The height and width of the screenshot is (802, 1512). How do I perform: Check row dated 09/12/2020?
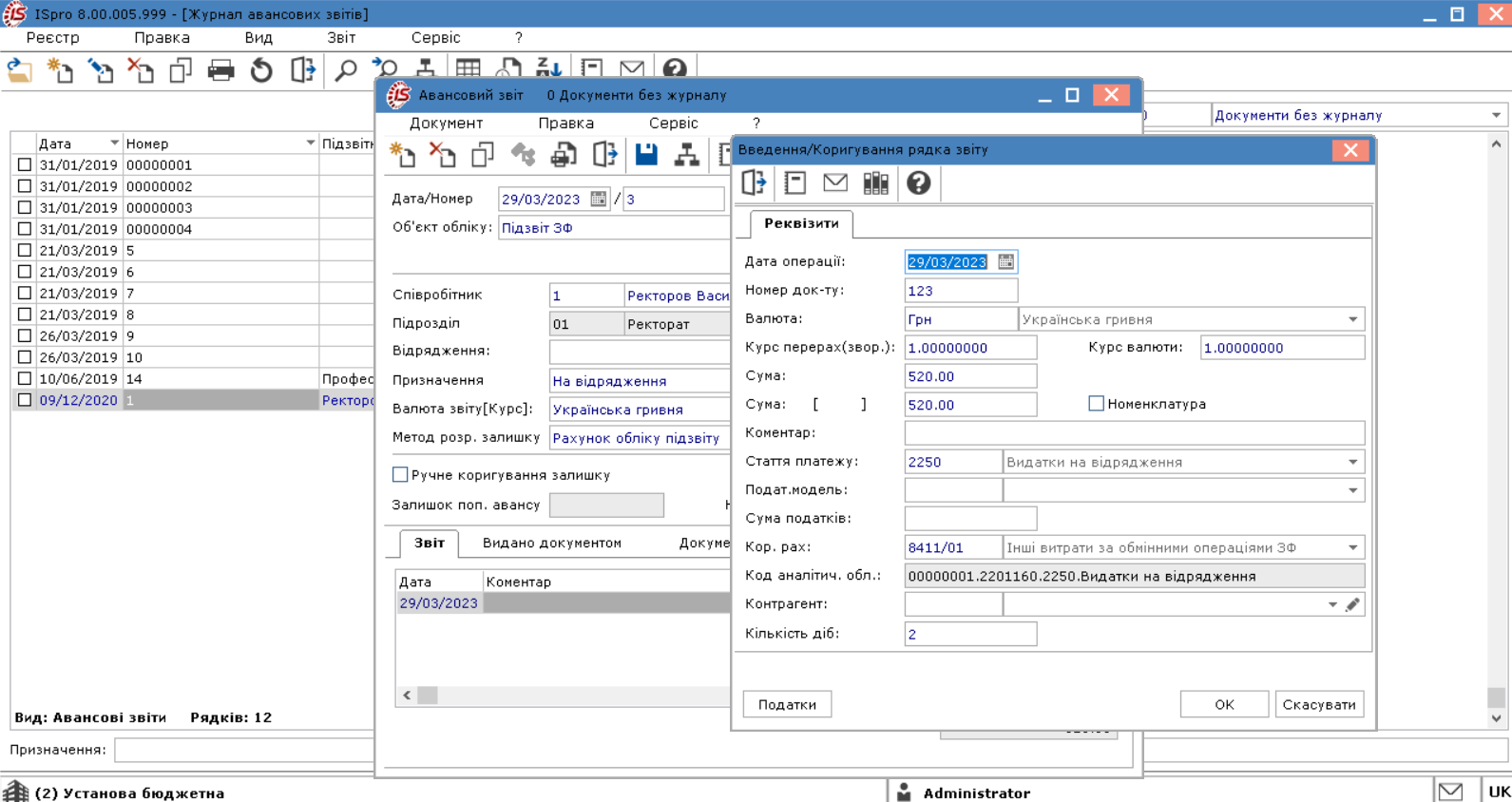pyautogui.click(x=25, y=400)
